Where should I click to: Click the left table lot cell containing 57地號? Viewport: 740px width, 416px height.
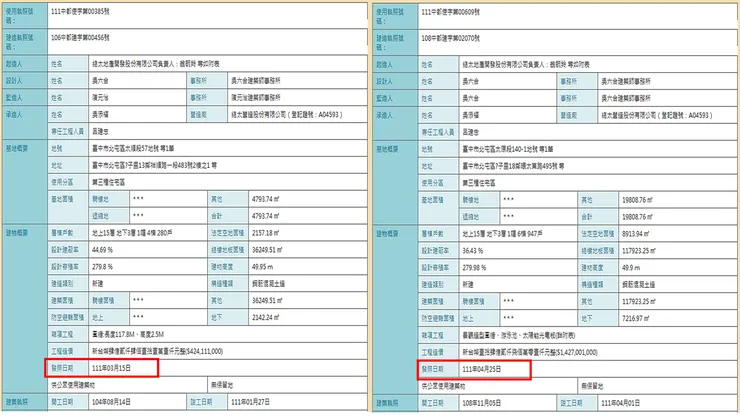point(228,148)
